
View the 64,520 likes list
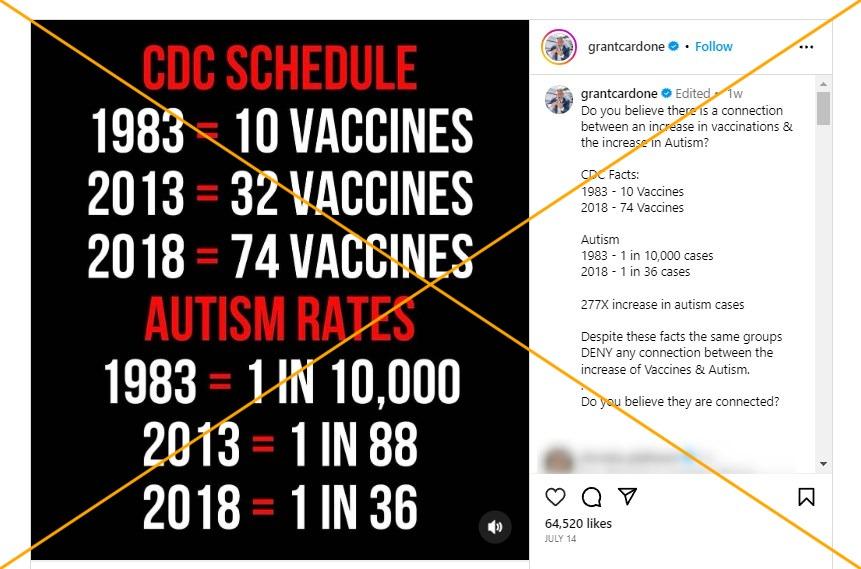578,523
